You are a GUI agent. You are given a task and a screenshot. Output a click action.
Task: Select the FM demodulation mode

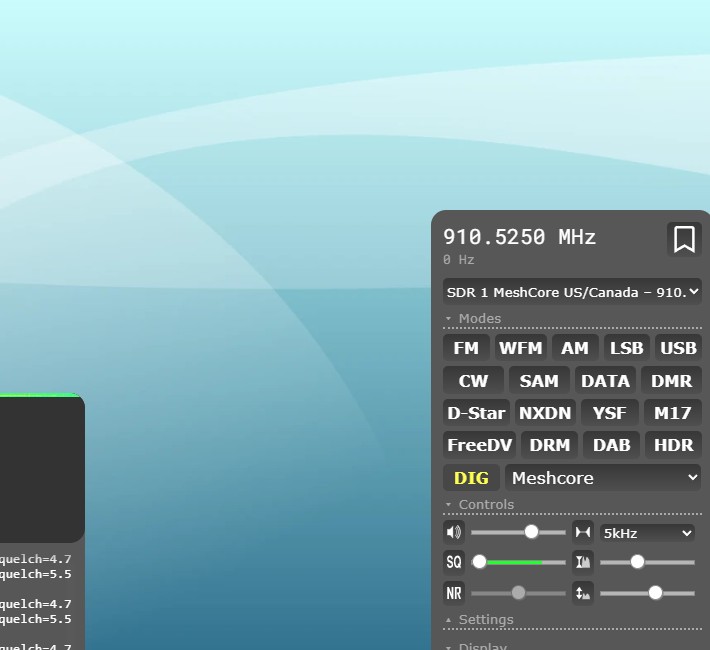(466, 348)
